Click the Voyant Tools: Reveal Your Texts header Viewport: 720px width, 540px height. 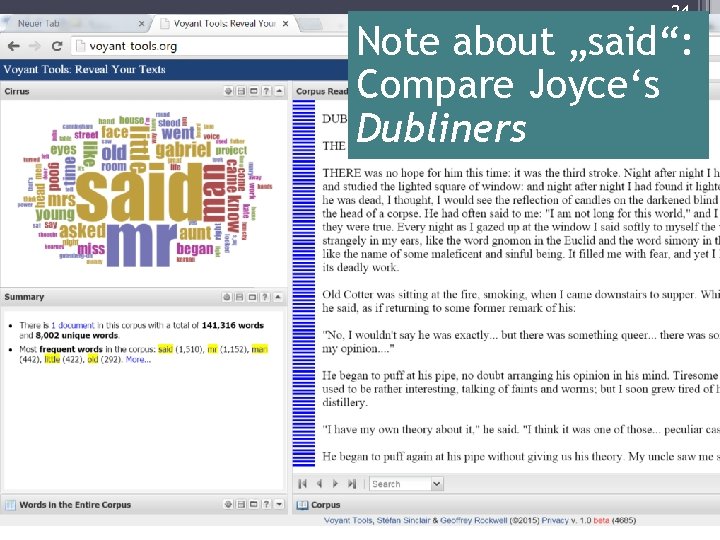coord(84,69)
